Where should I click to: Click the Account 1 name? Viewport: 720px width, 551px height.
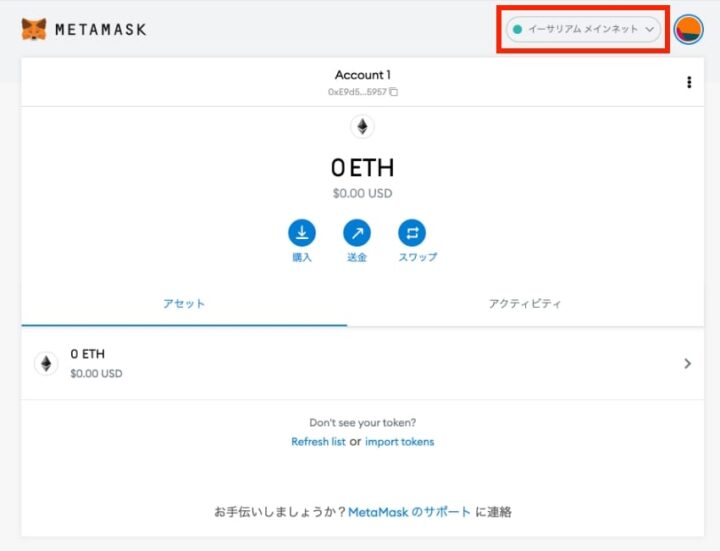tap(362, 75)
